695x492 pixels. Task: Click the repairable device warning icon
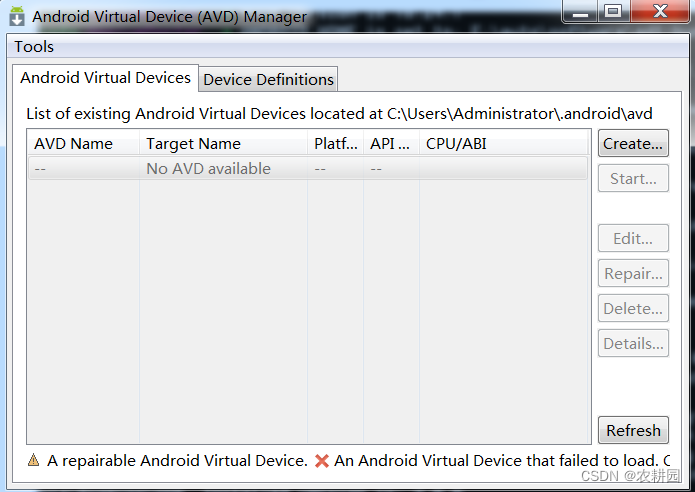coord(34,461)
